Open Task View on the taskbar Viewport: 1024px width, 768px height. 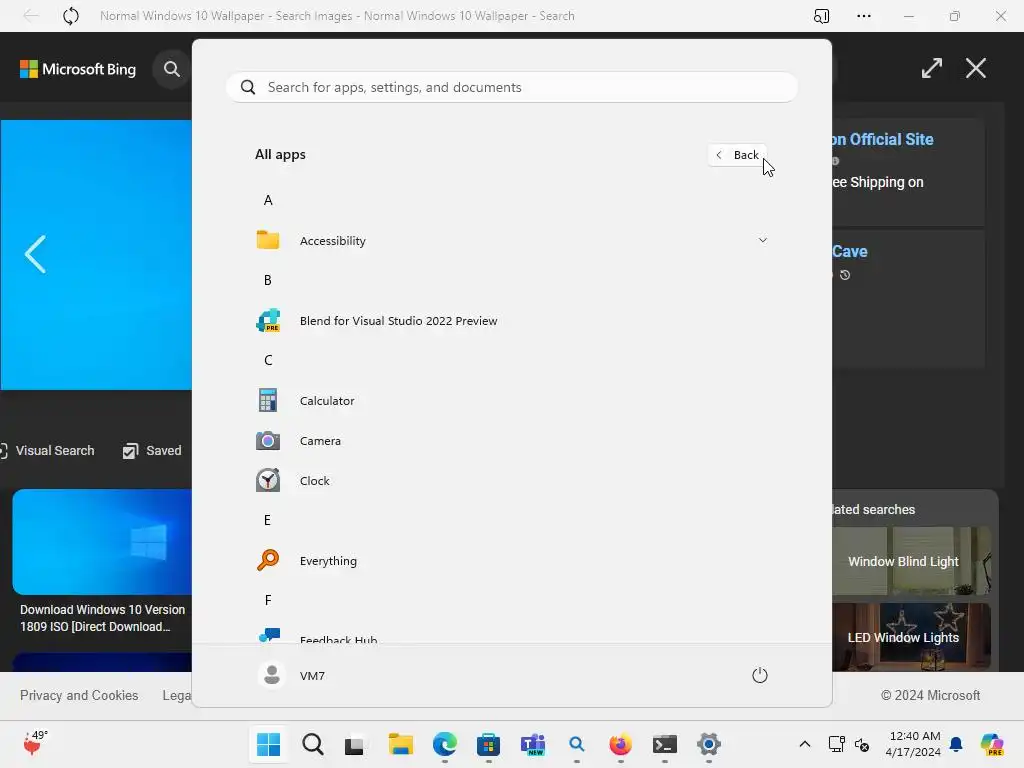click(355, 744)
